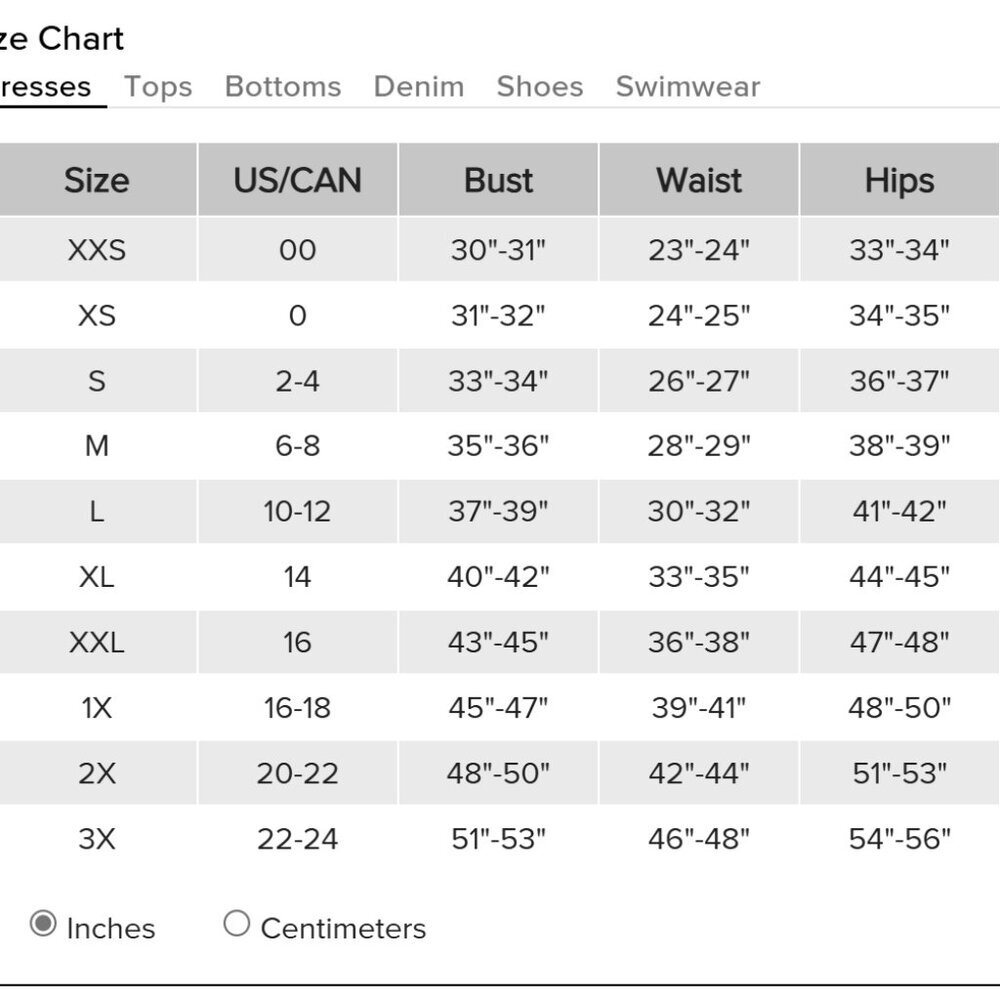
Task: Open the Bottoms size chart tab
Action: pos(283,87)
